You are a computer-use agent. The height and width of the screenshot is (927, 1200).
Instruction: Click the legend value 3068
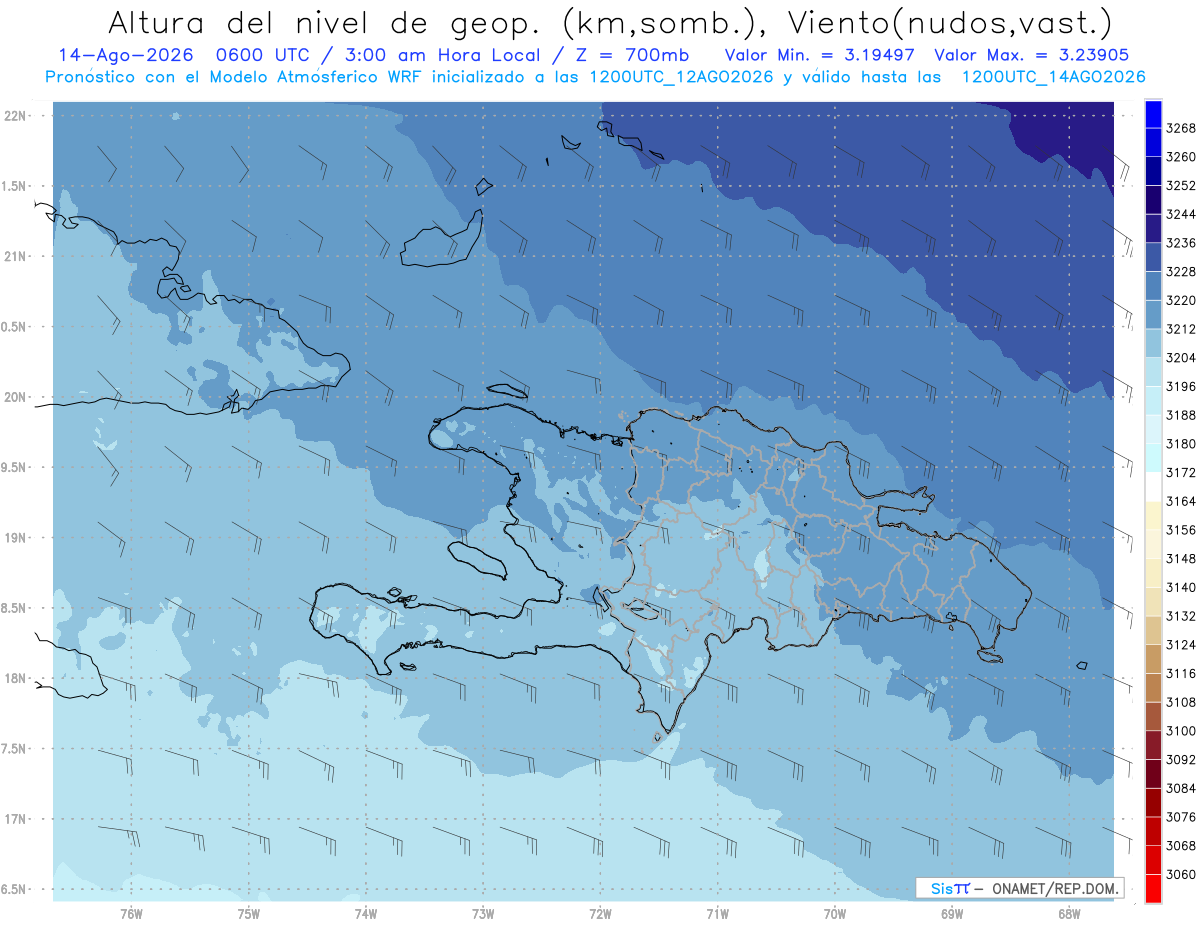(x=1180, y=845)
